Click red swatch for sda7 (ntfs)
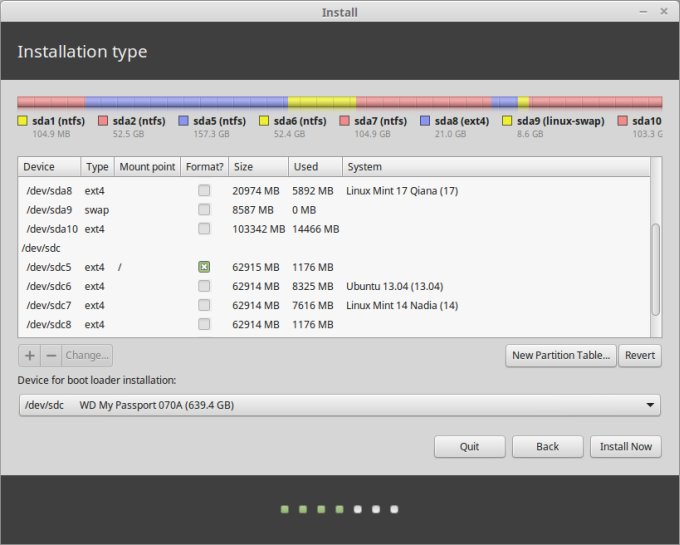Screen dimensions: 680x545 (344, 121)
